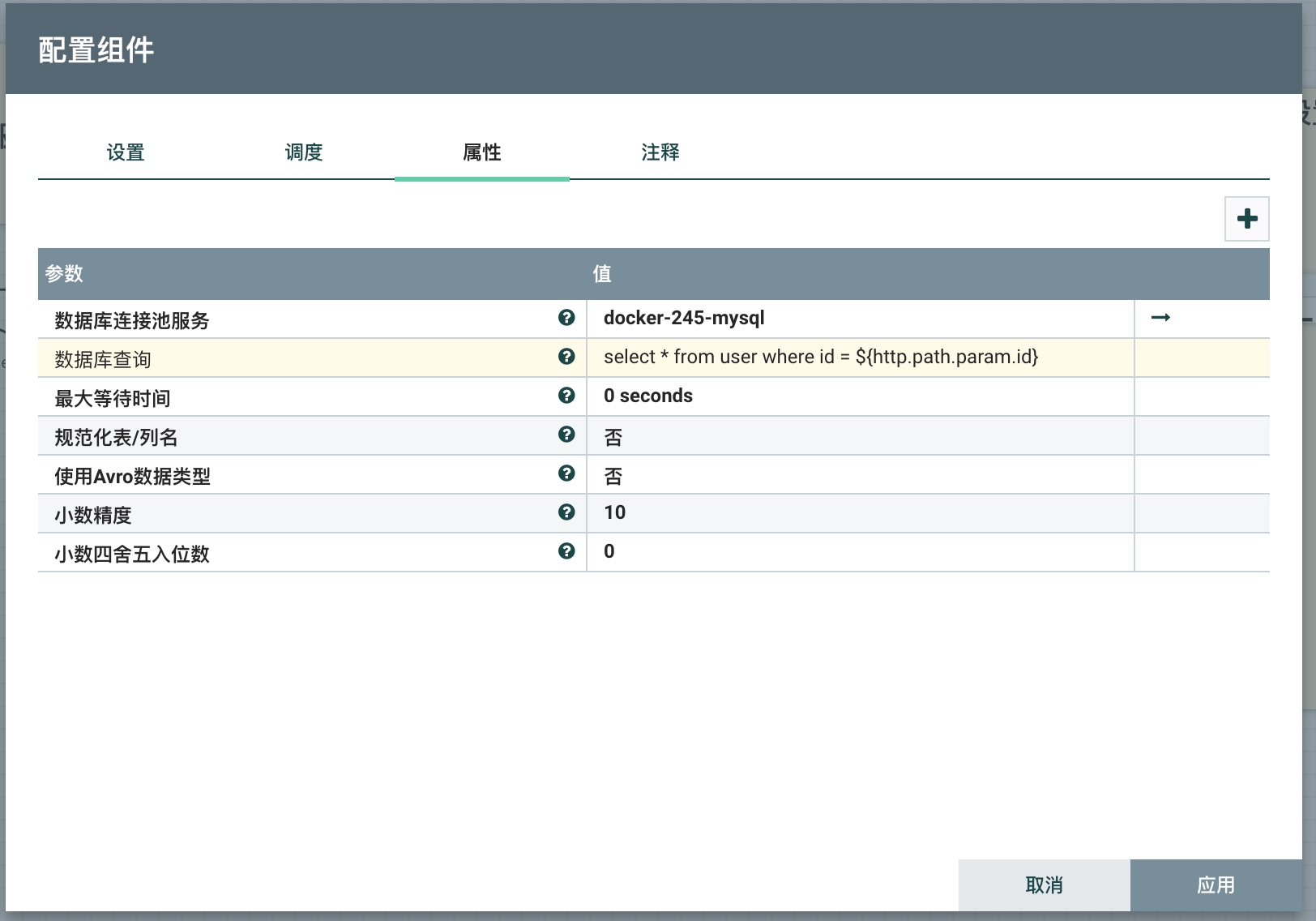Open the 注释 tab
The image size is (1316, 921).
pos(660,152)
